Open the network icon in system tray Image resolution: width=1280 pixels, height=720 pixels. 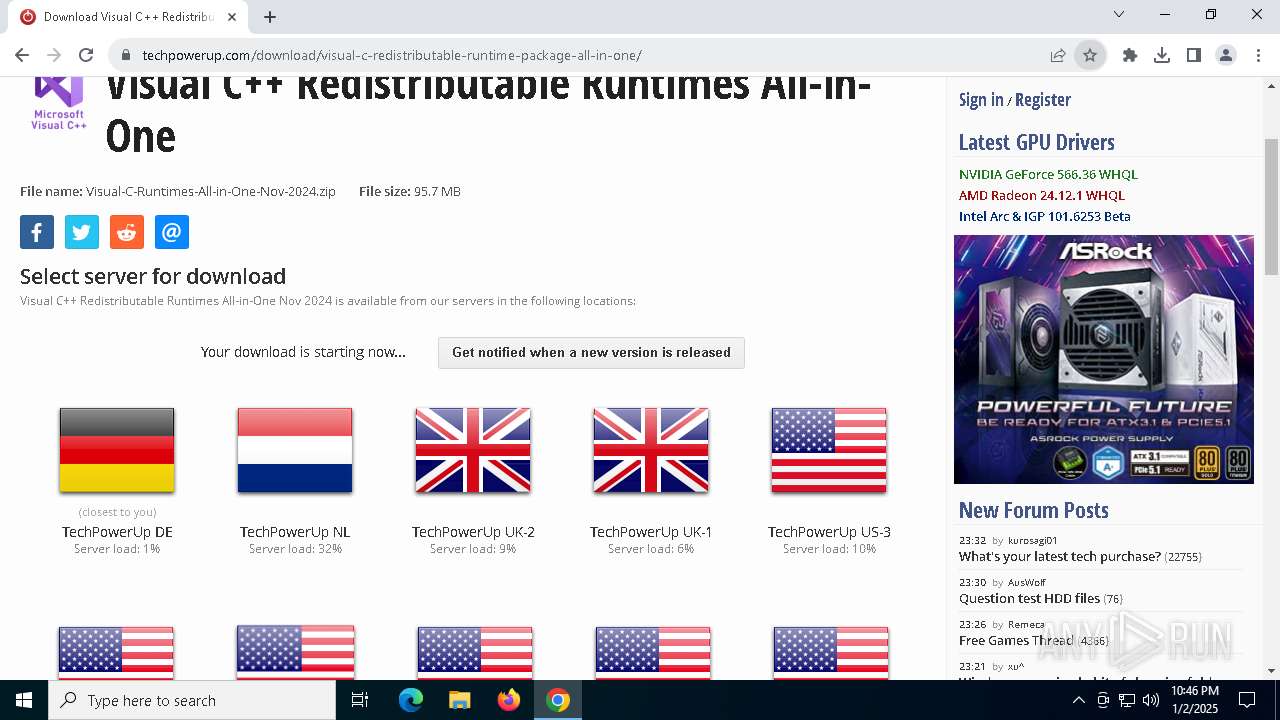click(x=1127, y=700)
